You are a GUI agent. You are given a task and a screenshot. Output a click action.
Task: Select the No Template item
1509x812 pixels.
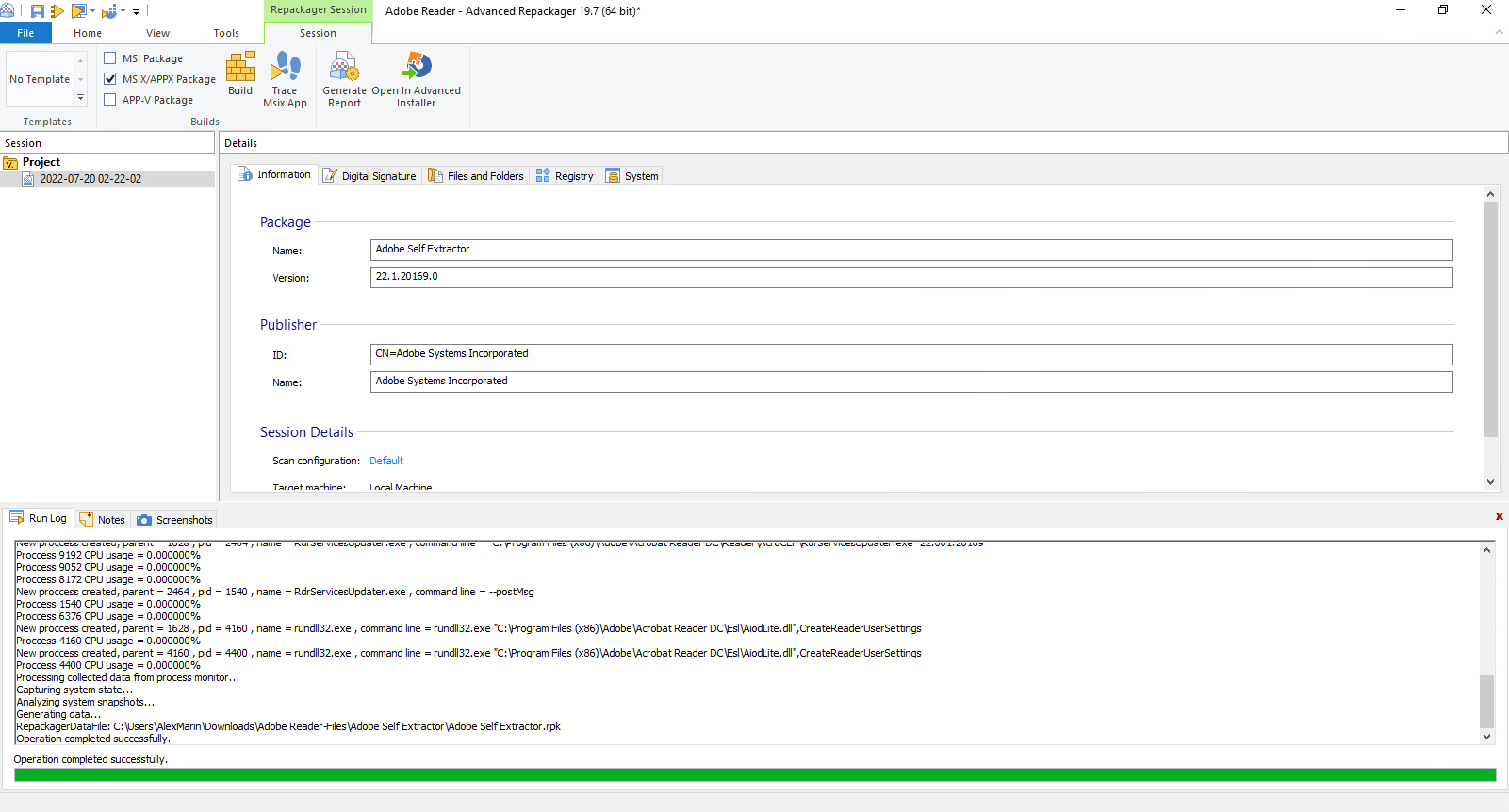click(x=40, y=80)
